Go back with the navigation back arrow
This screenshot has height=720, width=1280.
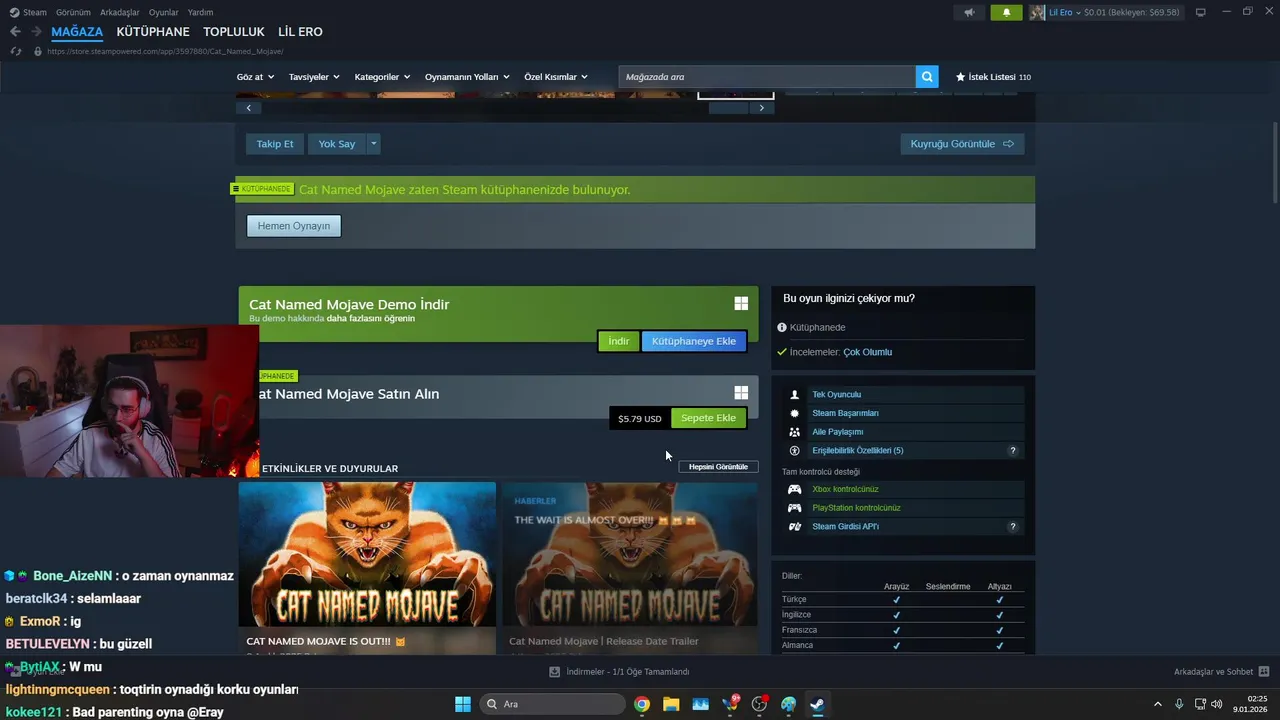[15, 32]
